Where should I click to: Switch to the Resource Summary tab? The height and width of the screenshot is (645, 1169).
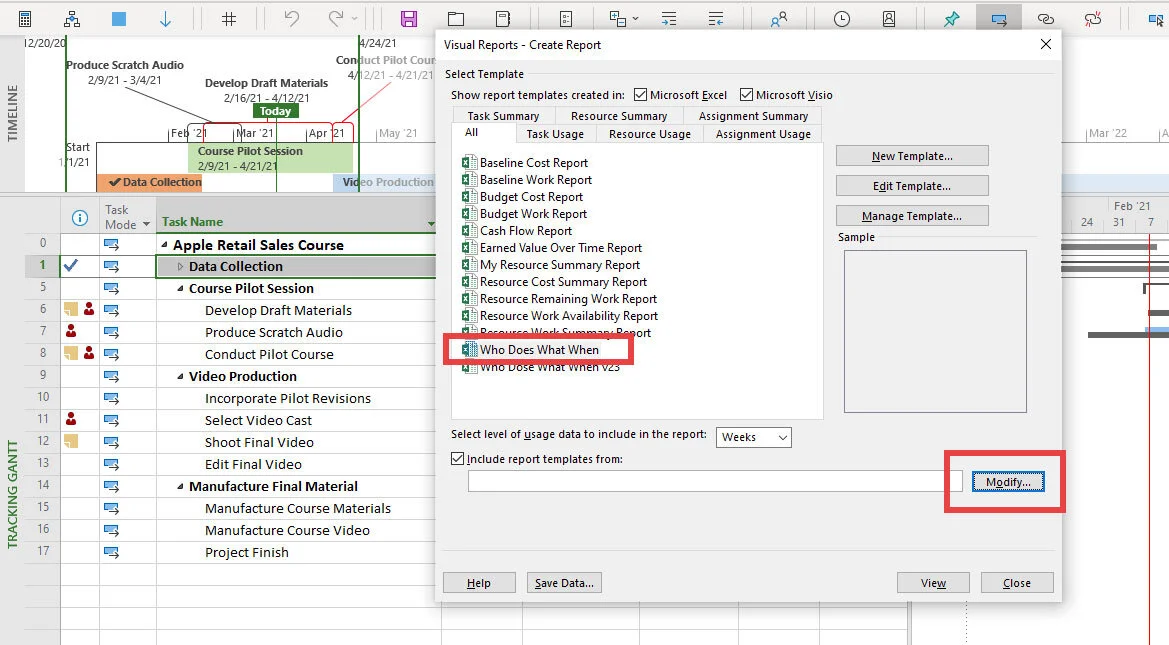[x=619, y=116]
